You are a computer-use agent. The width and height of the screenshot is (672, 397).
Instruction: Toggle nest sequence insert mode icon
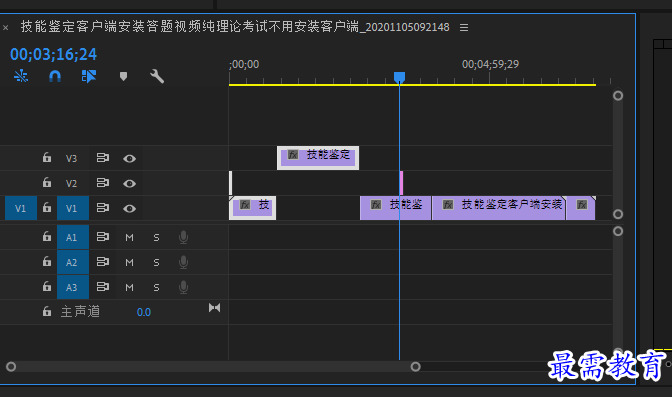21,76
